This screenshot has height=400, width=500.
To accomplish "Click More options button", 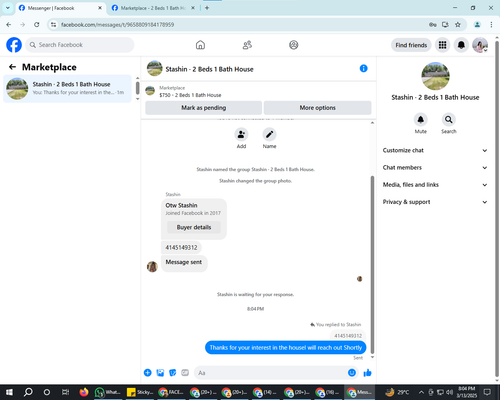I will [317, 108].
